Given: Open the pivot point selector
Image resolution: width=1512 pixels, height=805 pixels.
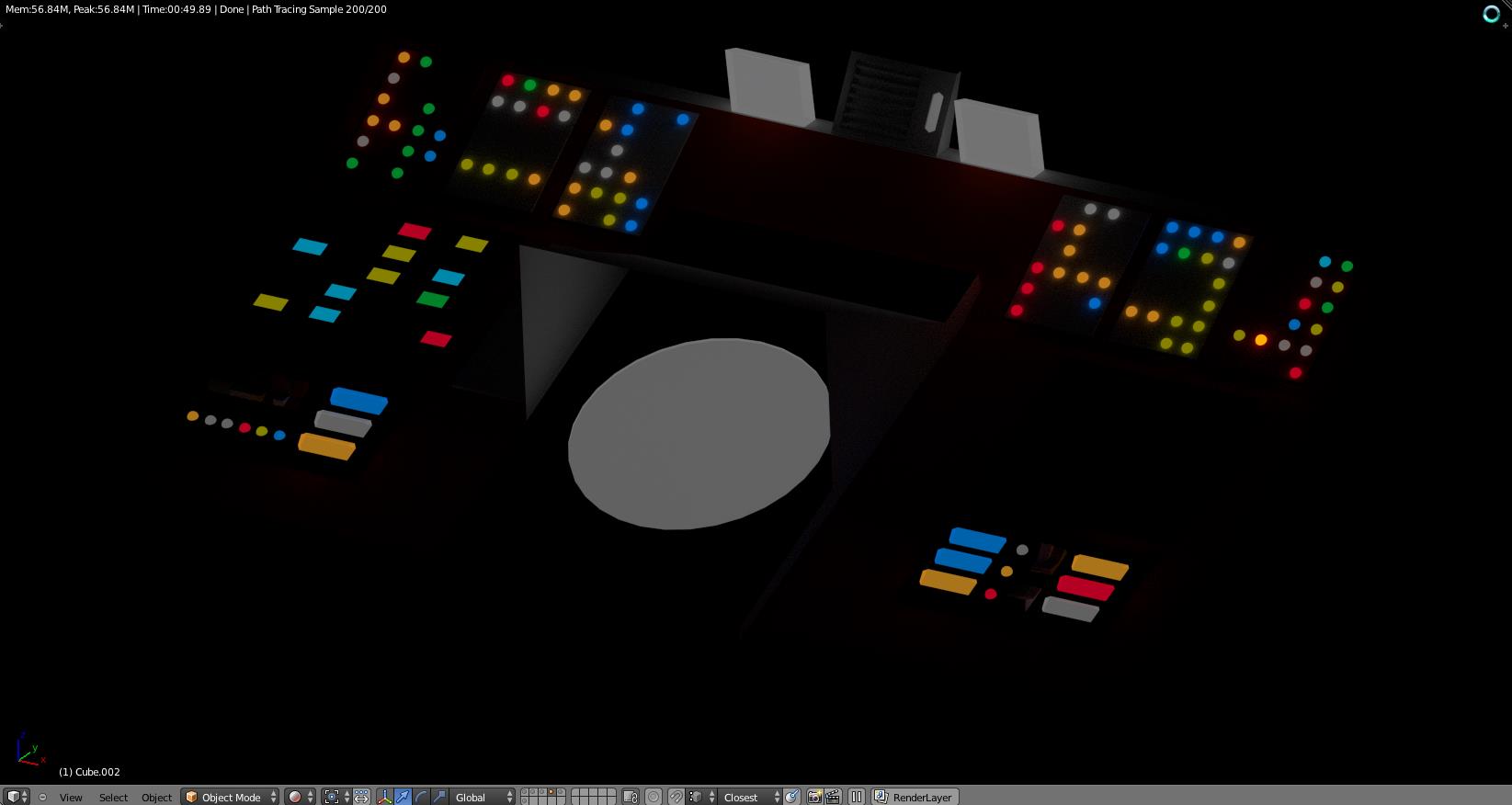Looking at the screenshot, I should 336,797.
